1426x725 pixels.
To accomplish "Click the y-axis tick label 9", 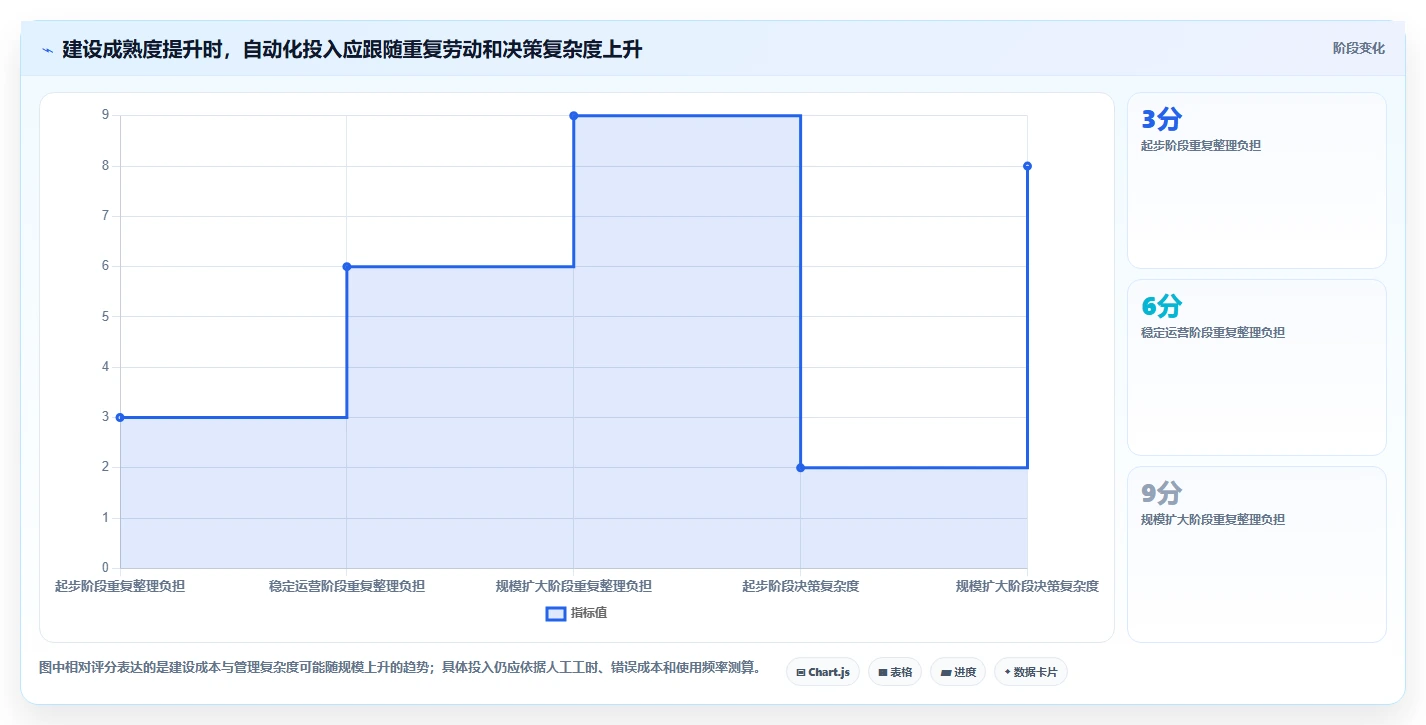I will 105,115.
